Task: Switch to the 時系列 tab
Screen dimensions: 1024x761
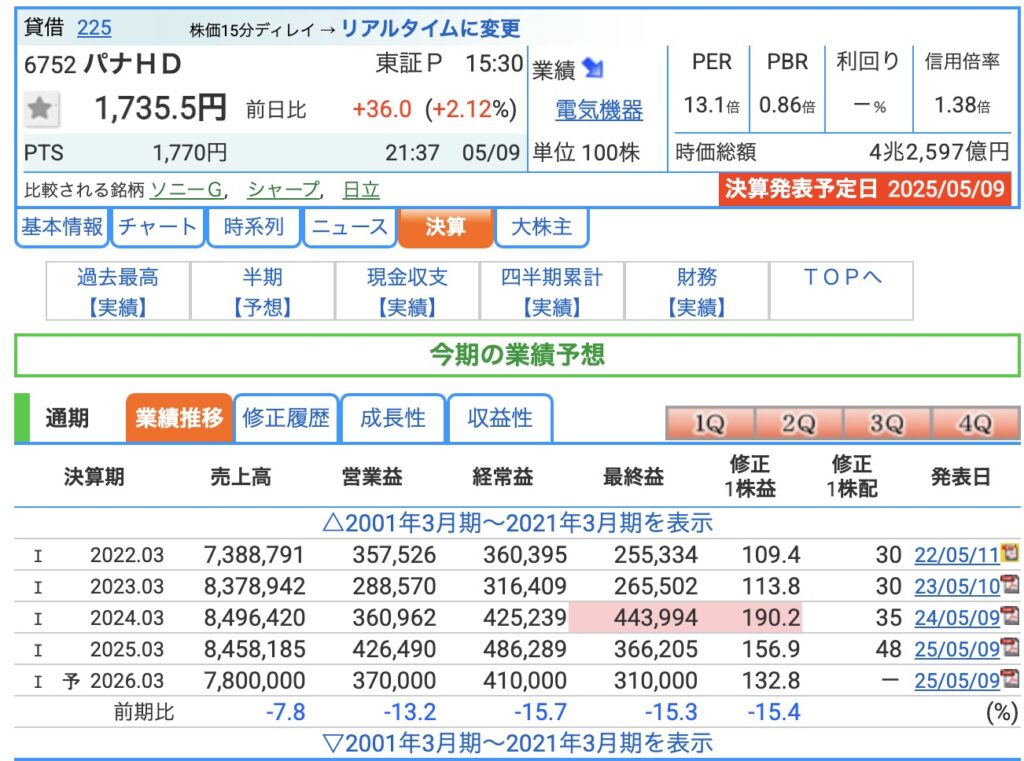Action: tap(253, 227)
